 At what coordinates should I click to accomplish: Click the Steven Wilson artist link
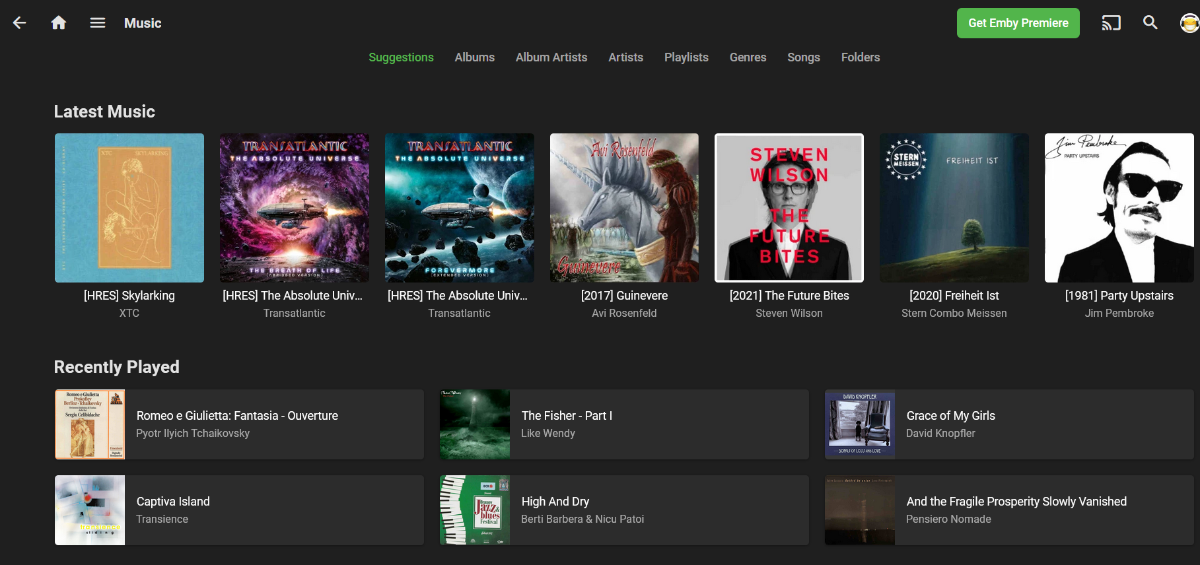point(789,314)
